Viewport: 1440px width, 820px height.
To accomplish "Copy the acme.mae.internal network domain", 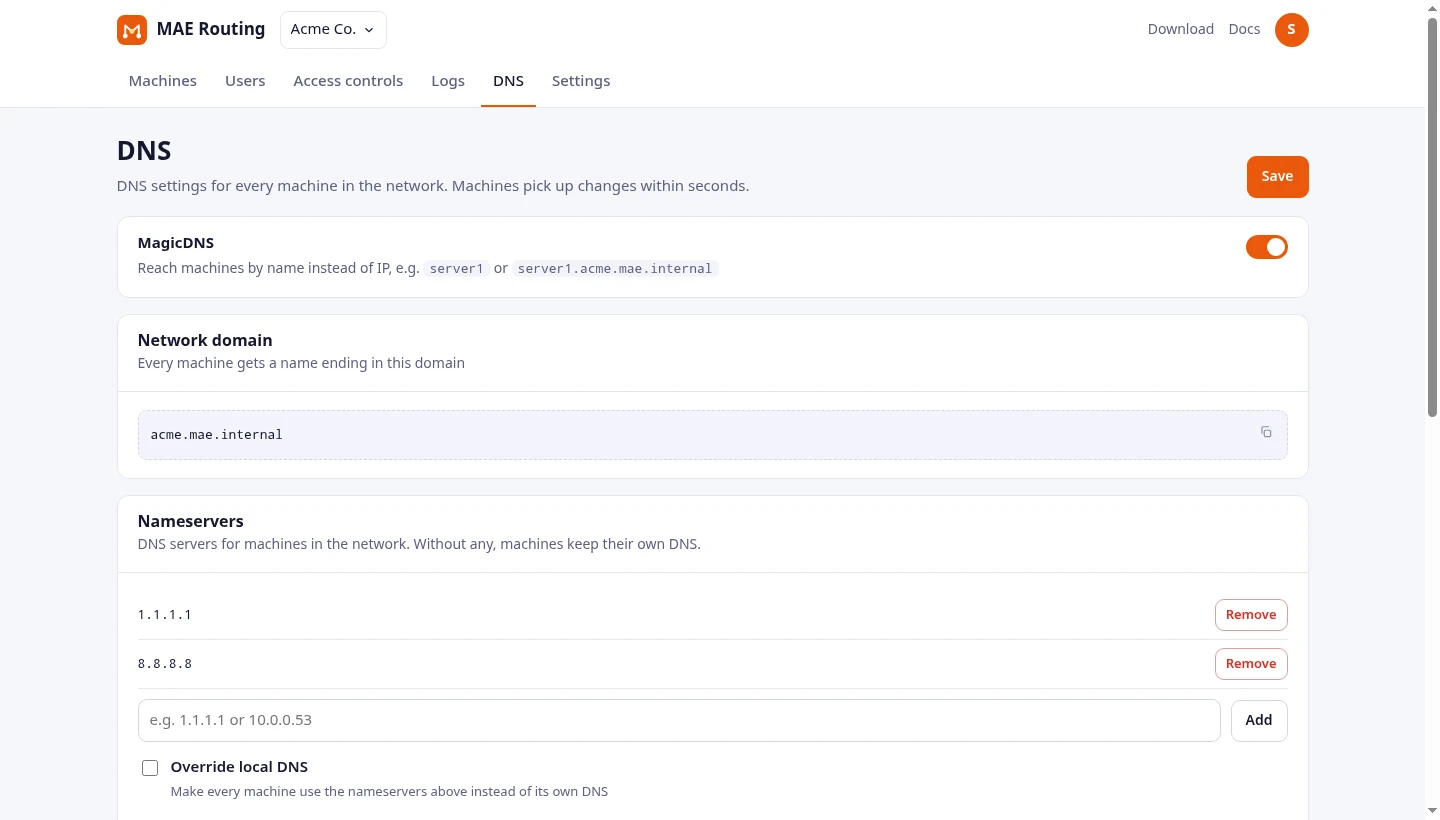I will [1266, 432].
